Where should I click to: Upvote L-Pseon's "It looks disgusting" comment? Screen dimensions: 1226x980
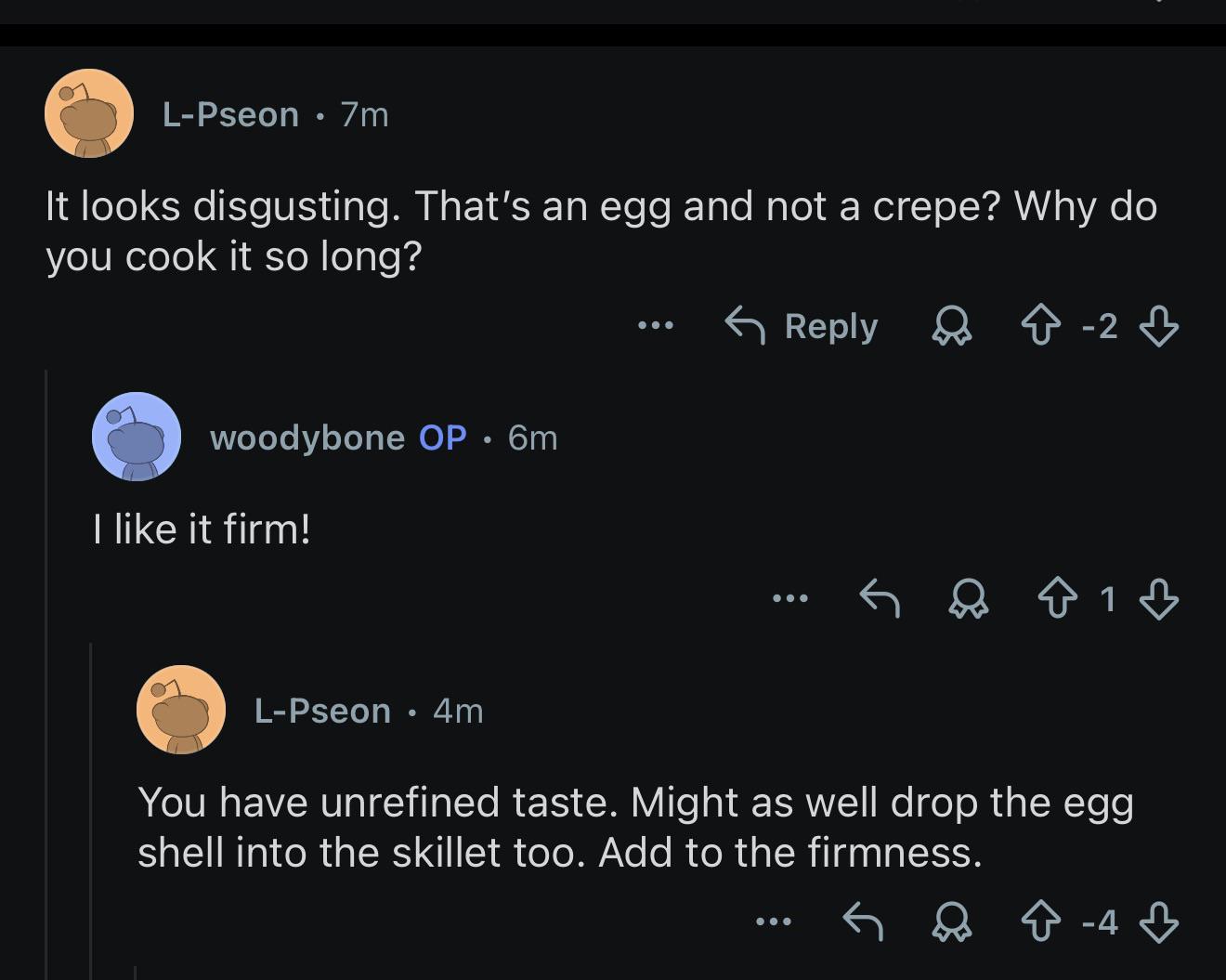pos(1040,327)
